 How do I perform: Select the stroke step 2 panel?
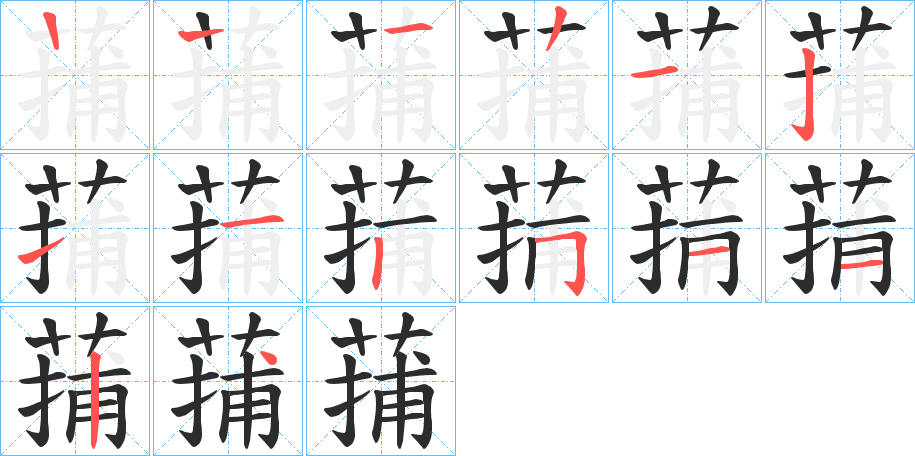click(228, 75)
